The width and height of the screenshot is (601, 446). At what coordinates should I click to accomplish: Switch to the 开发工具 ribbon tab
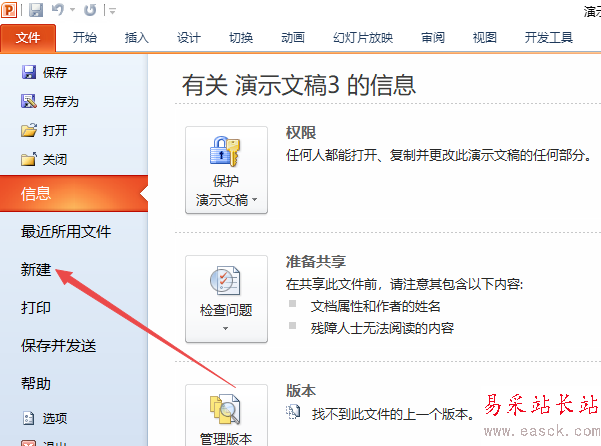[548, 38]
